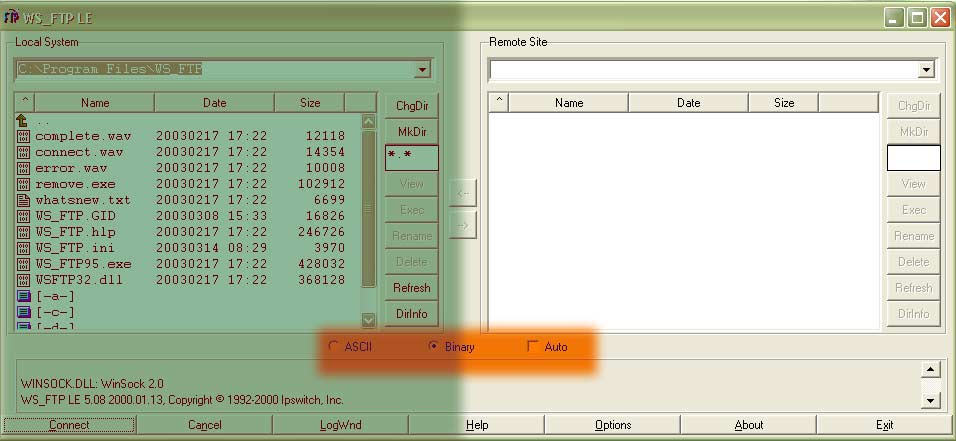This screenshot has height=441, width=956.
Task: Click the local path text field
Action: click(x=215, y=70)
